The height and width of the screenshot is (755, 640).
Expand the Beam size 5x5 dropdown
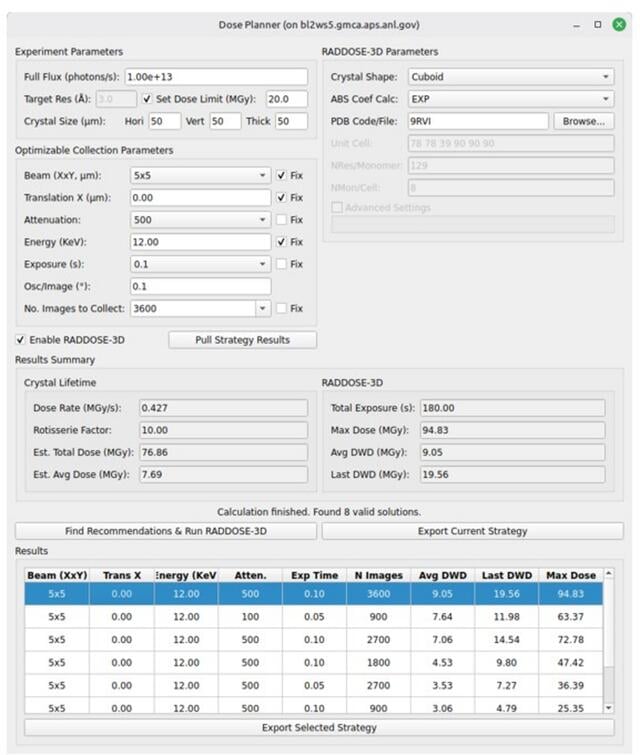(200, 175)
